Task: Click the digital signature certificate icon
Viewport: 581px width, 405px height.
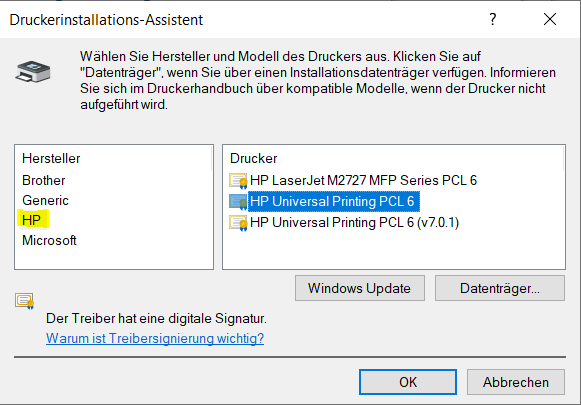Action: [x=24, y=301]
